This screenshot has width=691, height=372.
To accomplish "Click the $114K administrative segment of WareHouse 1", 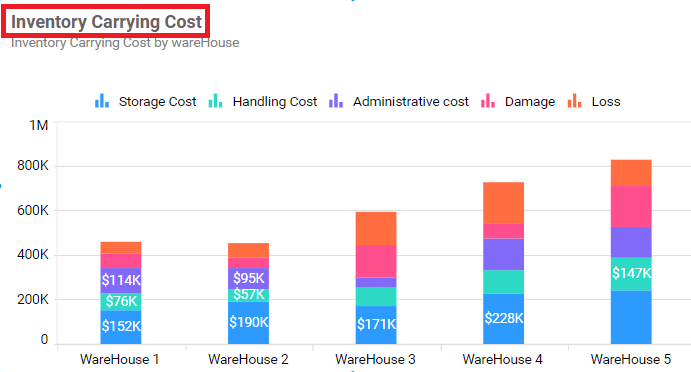I will click(x=121, y=281).
